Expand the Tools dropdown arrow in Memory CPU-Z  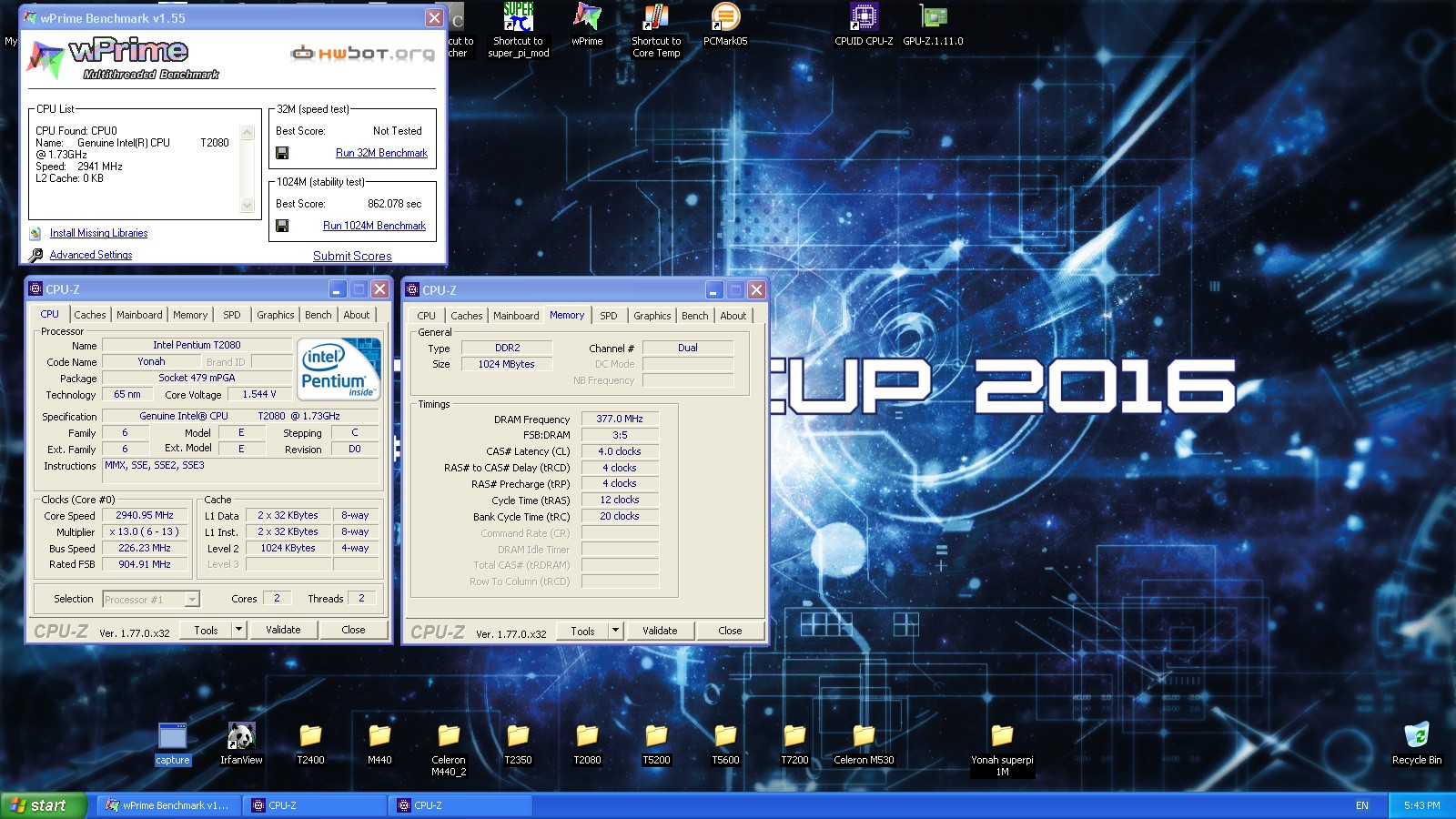click(x=615, y=631)
